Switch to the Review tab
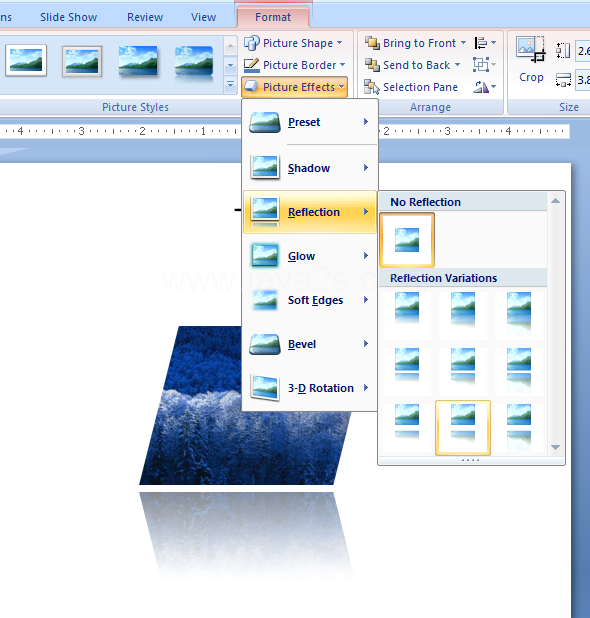This screenshot has height=618, width=590. 145,17
